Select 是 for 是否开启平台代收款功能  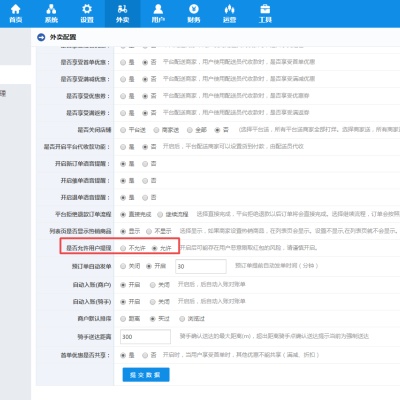(x=123, y=147)
